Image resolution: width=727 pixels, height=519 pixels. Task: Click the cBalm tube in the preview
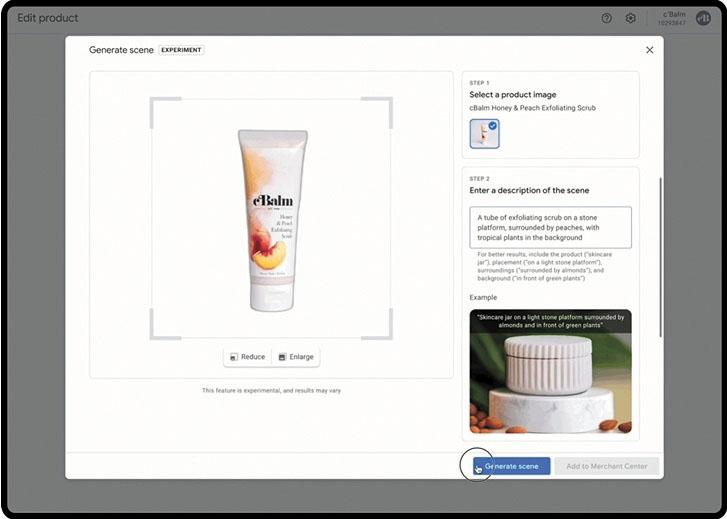(x=267, y=220)
